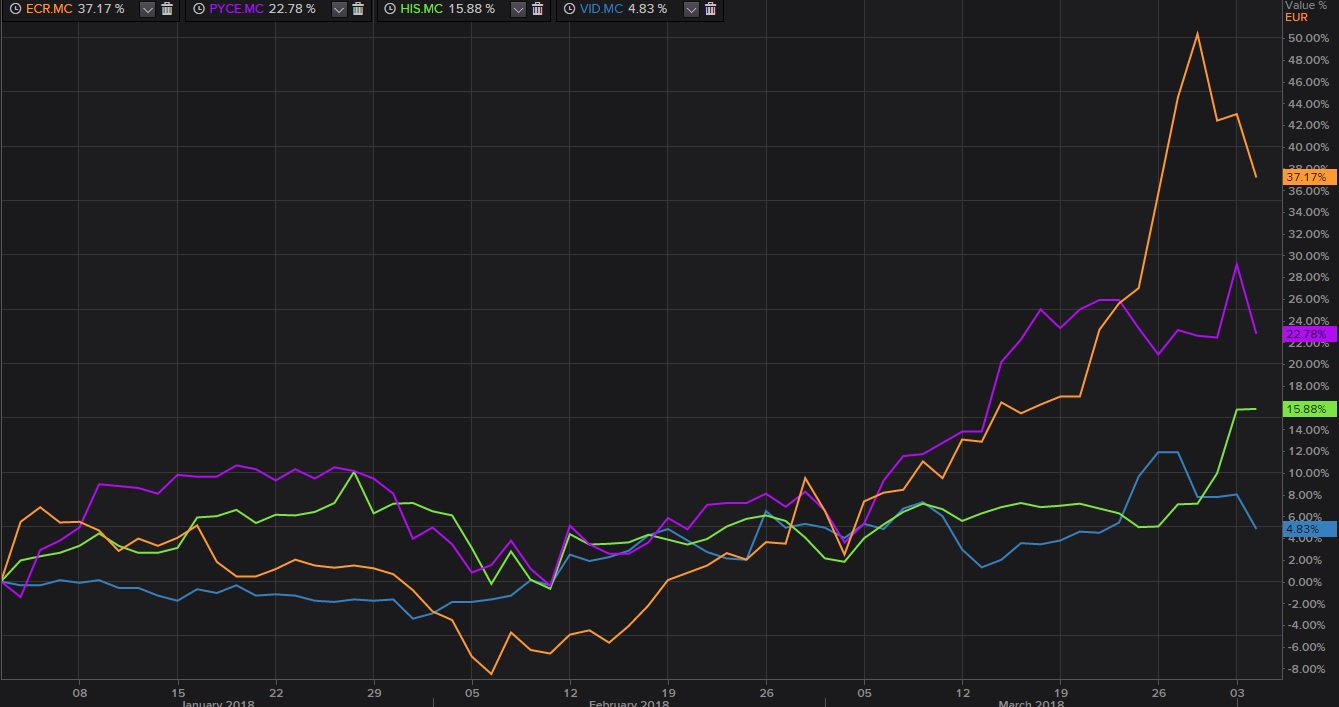This screenshot has height=707, width=1339.
Task: Click the February 2018 month label
Action: point(628,703)
